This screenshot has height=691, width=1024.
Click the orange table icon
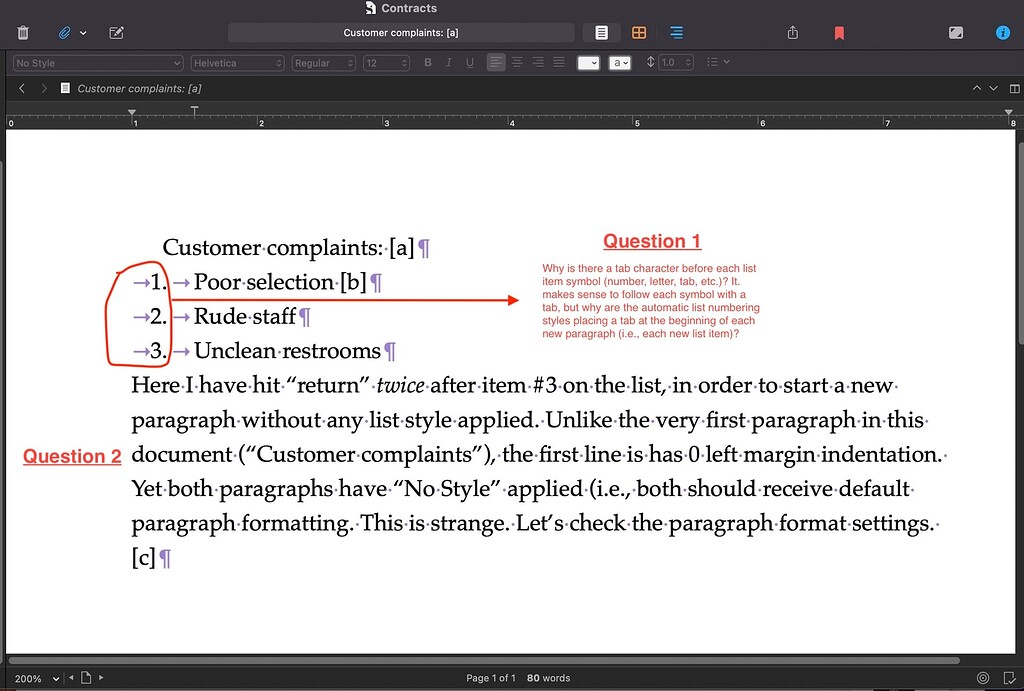coord(639,33)
